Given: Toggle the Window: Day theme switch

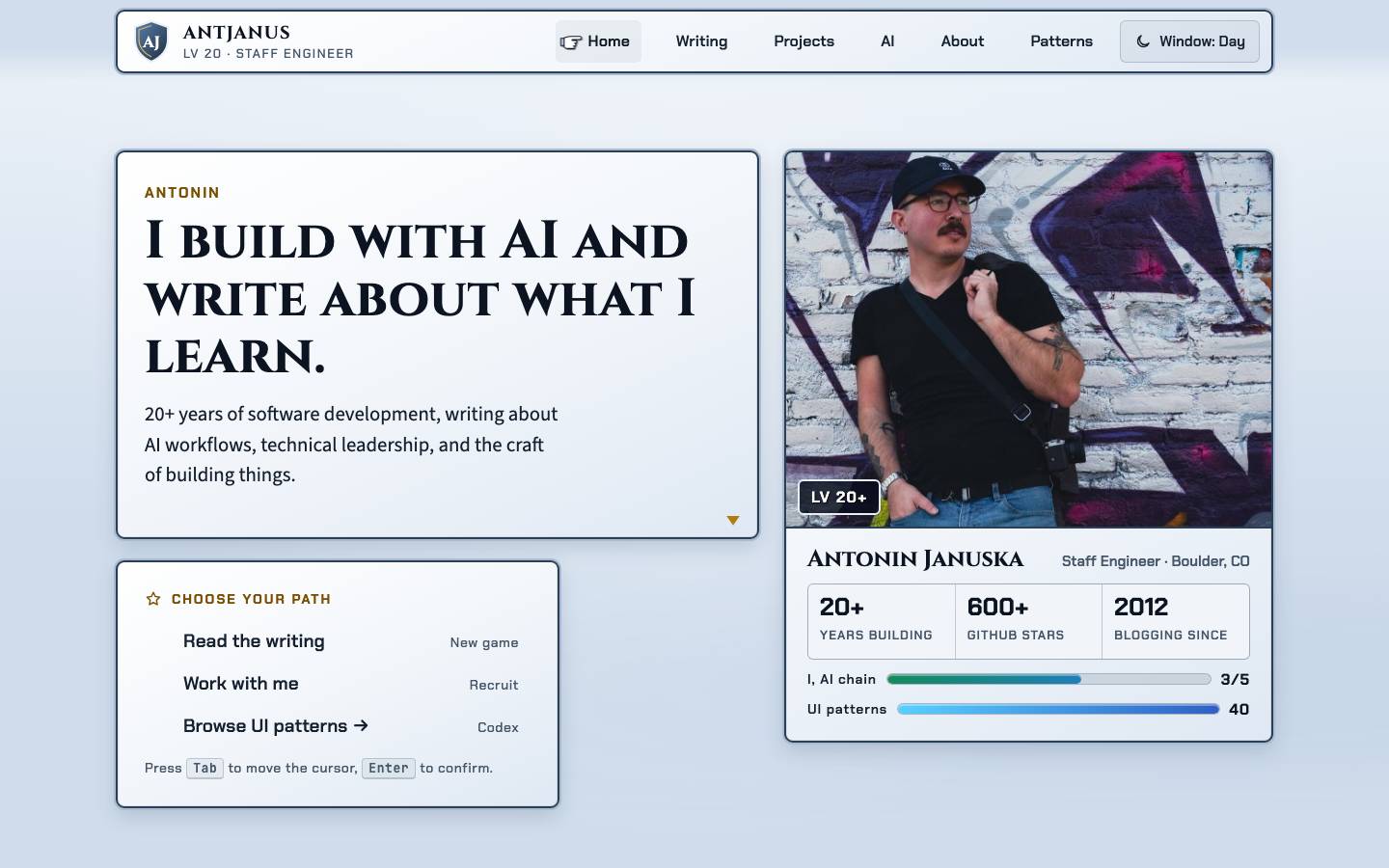Looking at the screenshot, I should coord(1189,41).
